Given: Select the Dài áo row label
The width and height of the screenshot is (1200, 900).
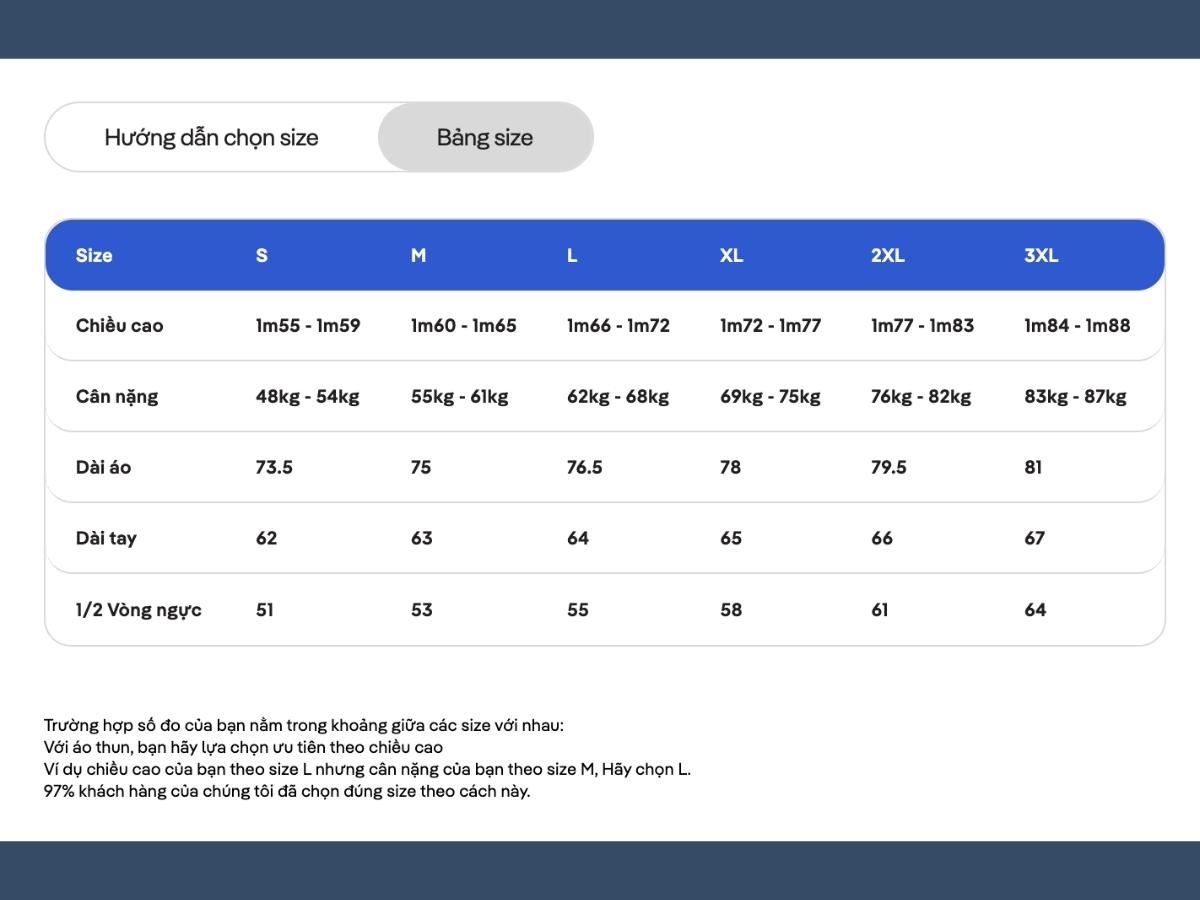Looking at the screenshot, I should [x=103, y=467].
